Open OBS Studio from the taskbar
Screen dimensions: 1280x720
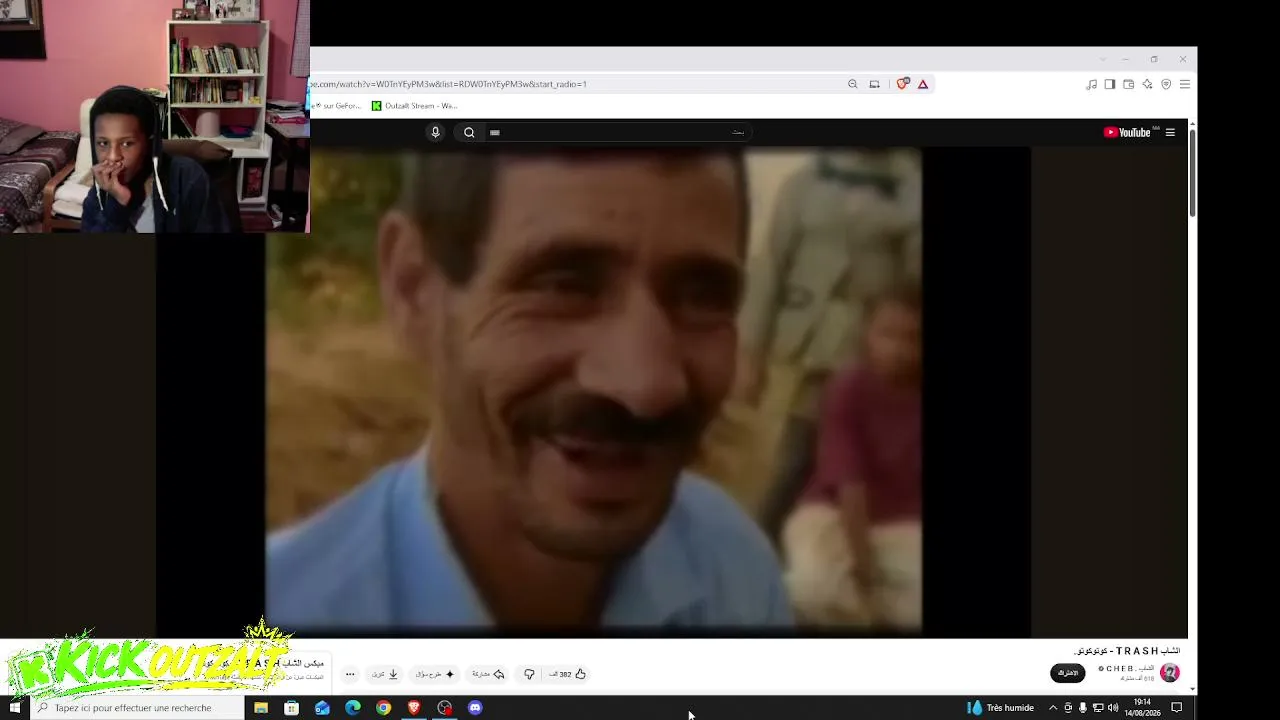click(x=445, y=708)
